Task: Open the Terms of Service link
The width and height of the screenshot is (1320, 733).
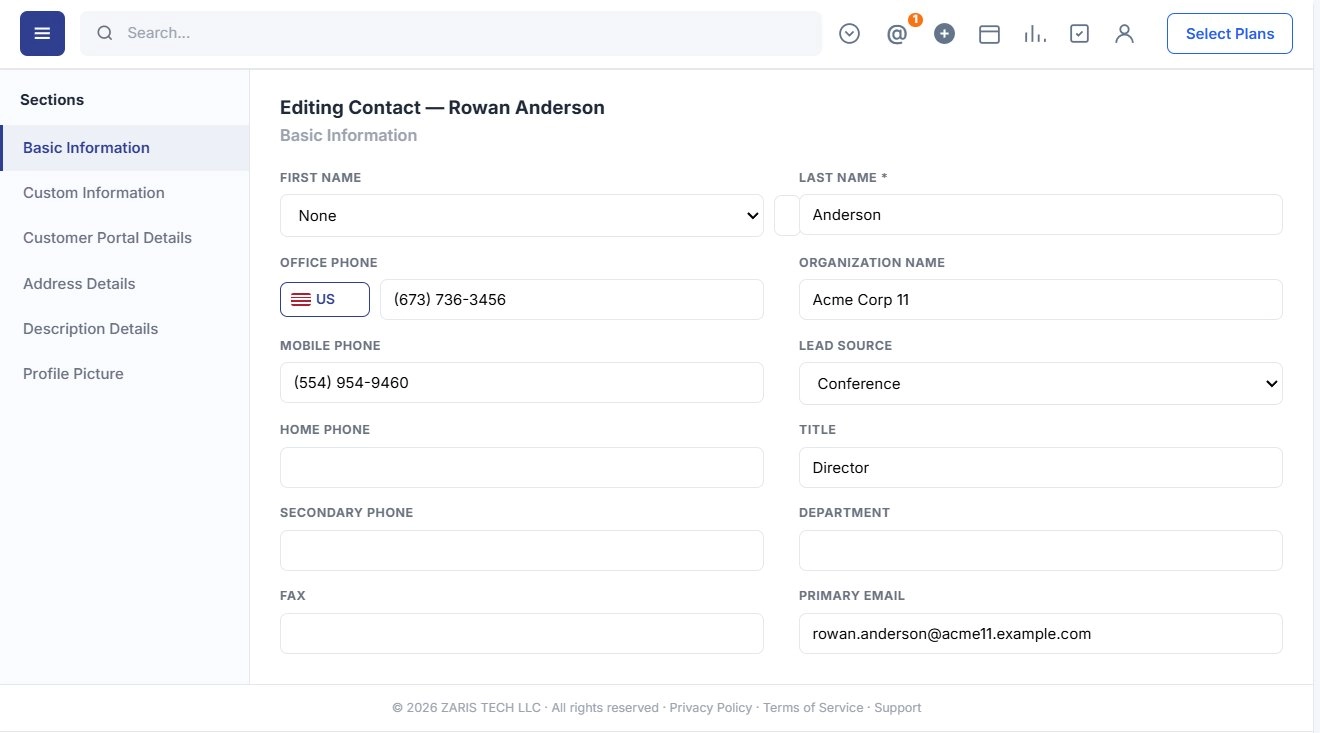Action: click(813, 708)
